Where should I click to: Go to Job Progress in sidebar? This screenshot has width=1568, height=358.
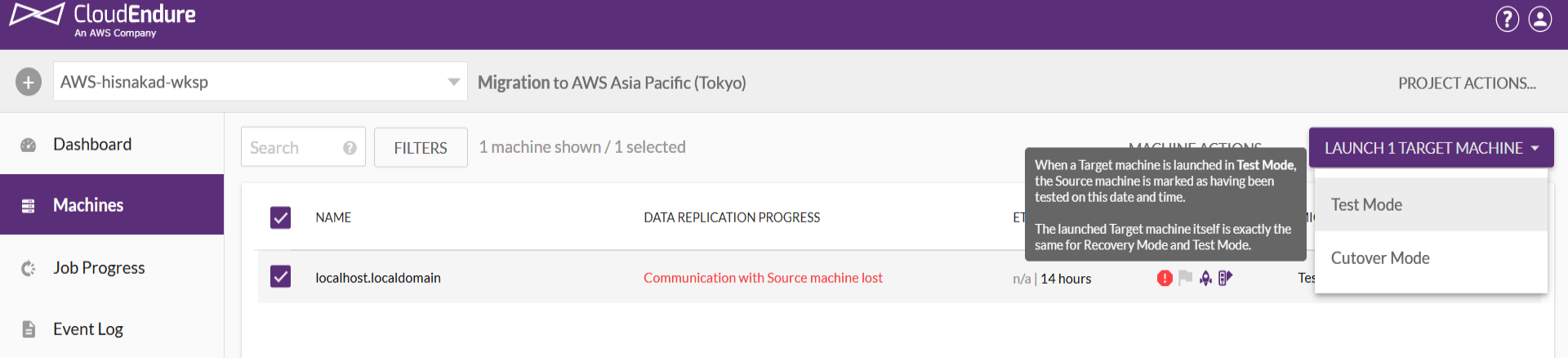tap(99, 268)
